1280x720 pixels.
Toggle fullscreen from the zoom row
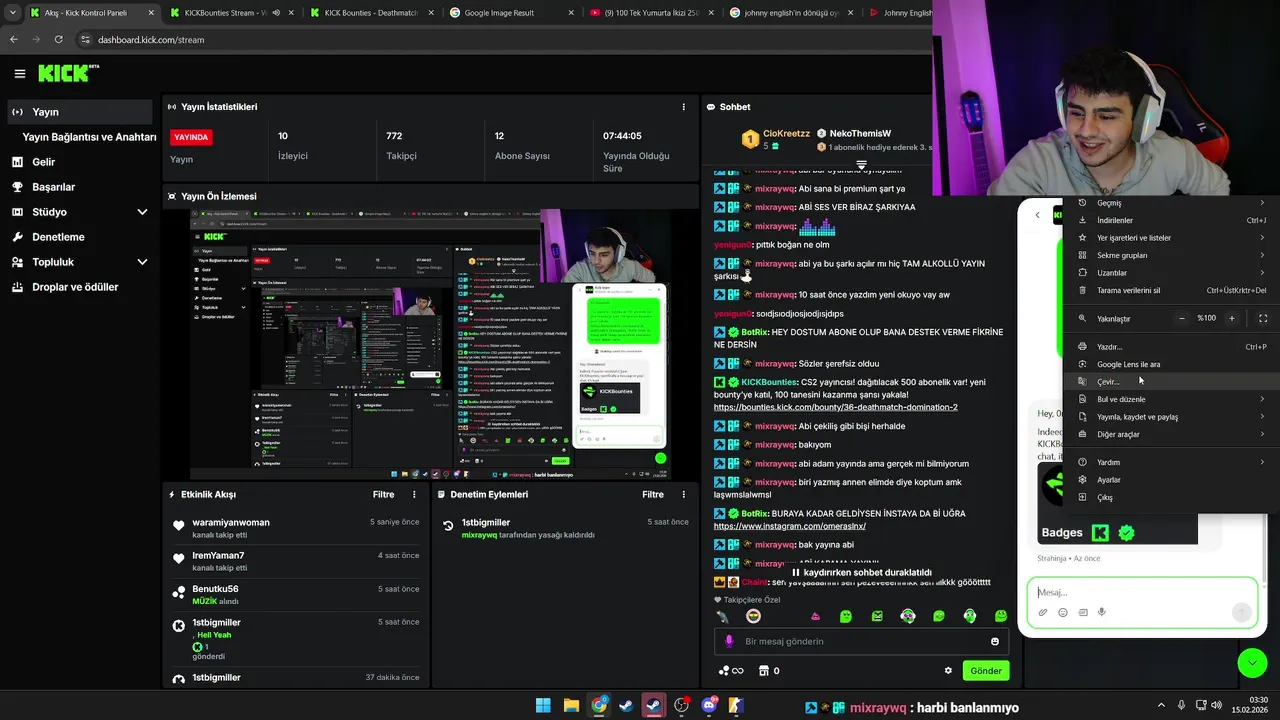click(1263, 318)
